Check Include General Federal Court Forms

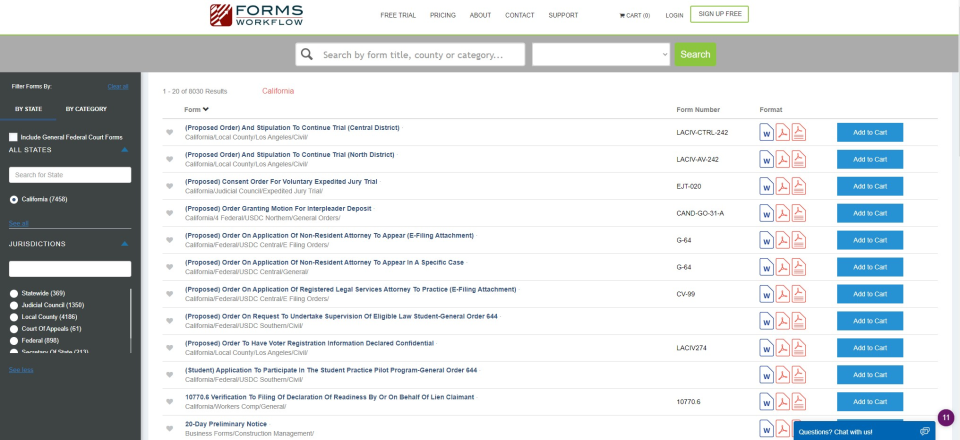click(13, 138)
